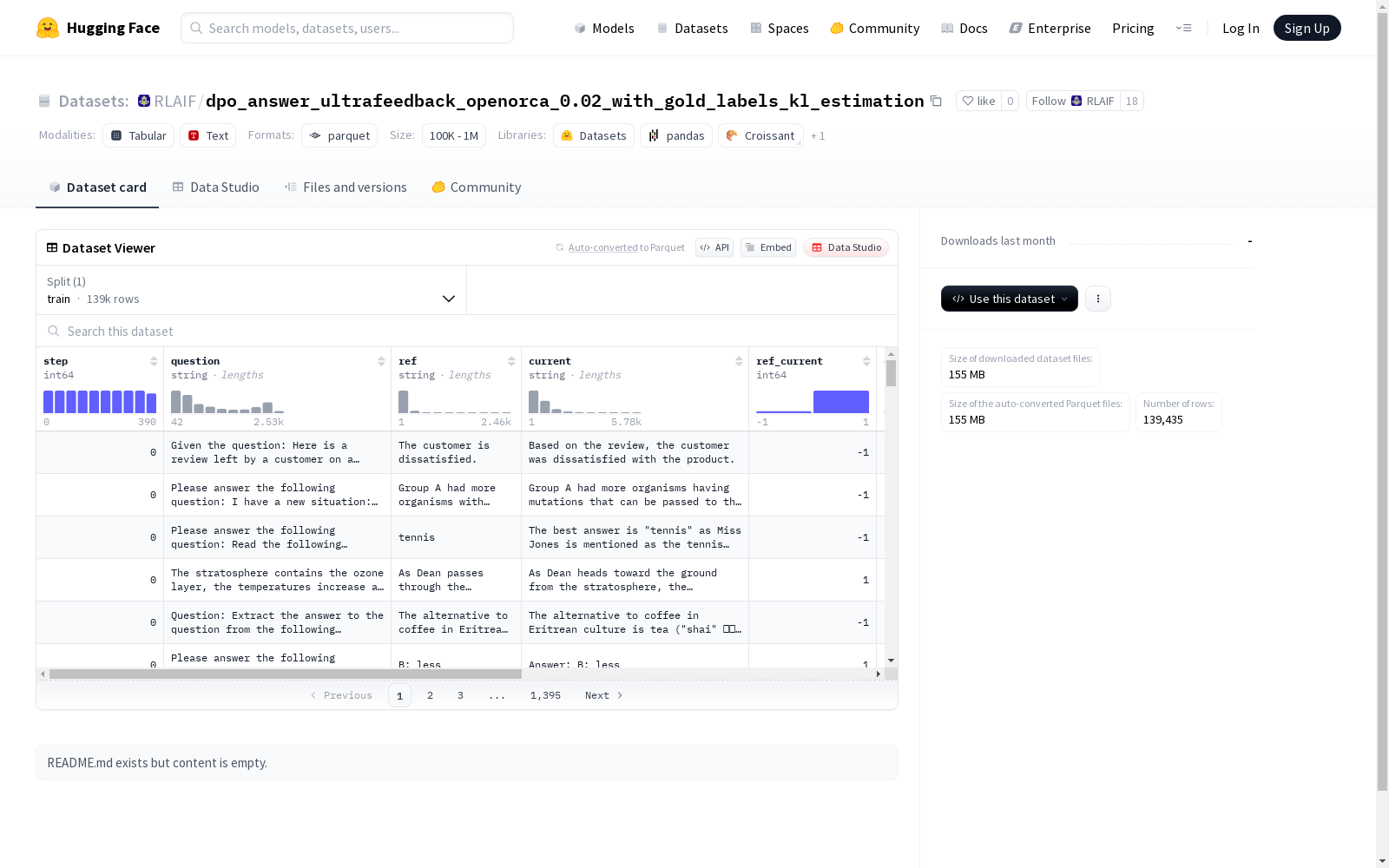Click the 'The customer is dissatisfied.' cell
Screen dimensions: 1389x868
[x=456, y=452]
